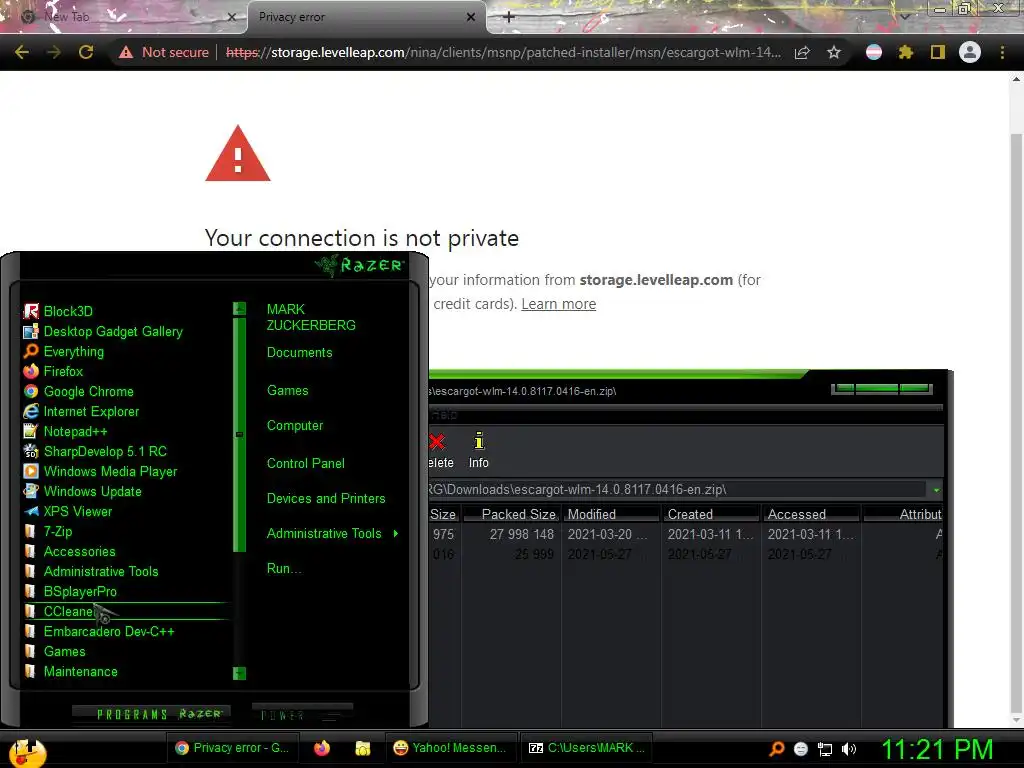Open Control Panel
This screenshot has height=768, width=1024.
pos(306,463)
